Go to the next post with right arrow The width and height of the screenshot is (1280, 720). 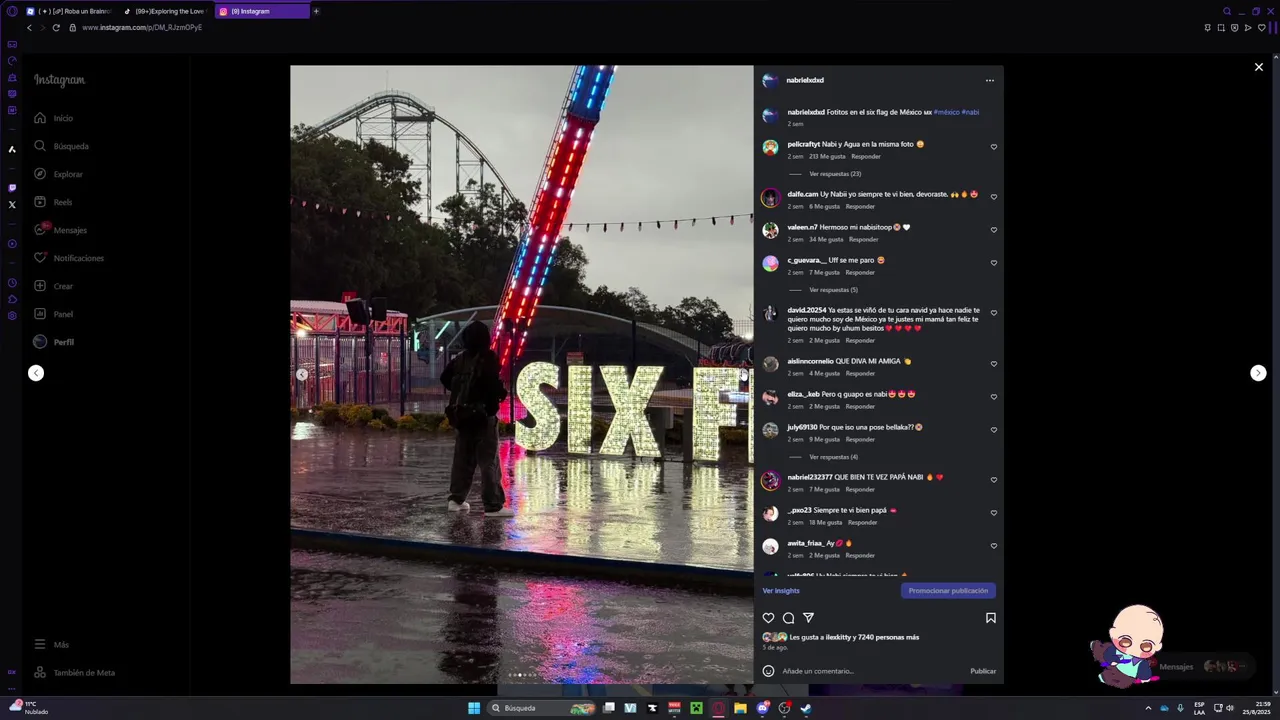pyautogui.click(x=1258, y=373)
